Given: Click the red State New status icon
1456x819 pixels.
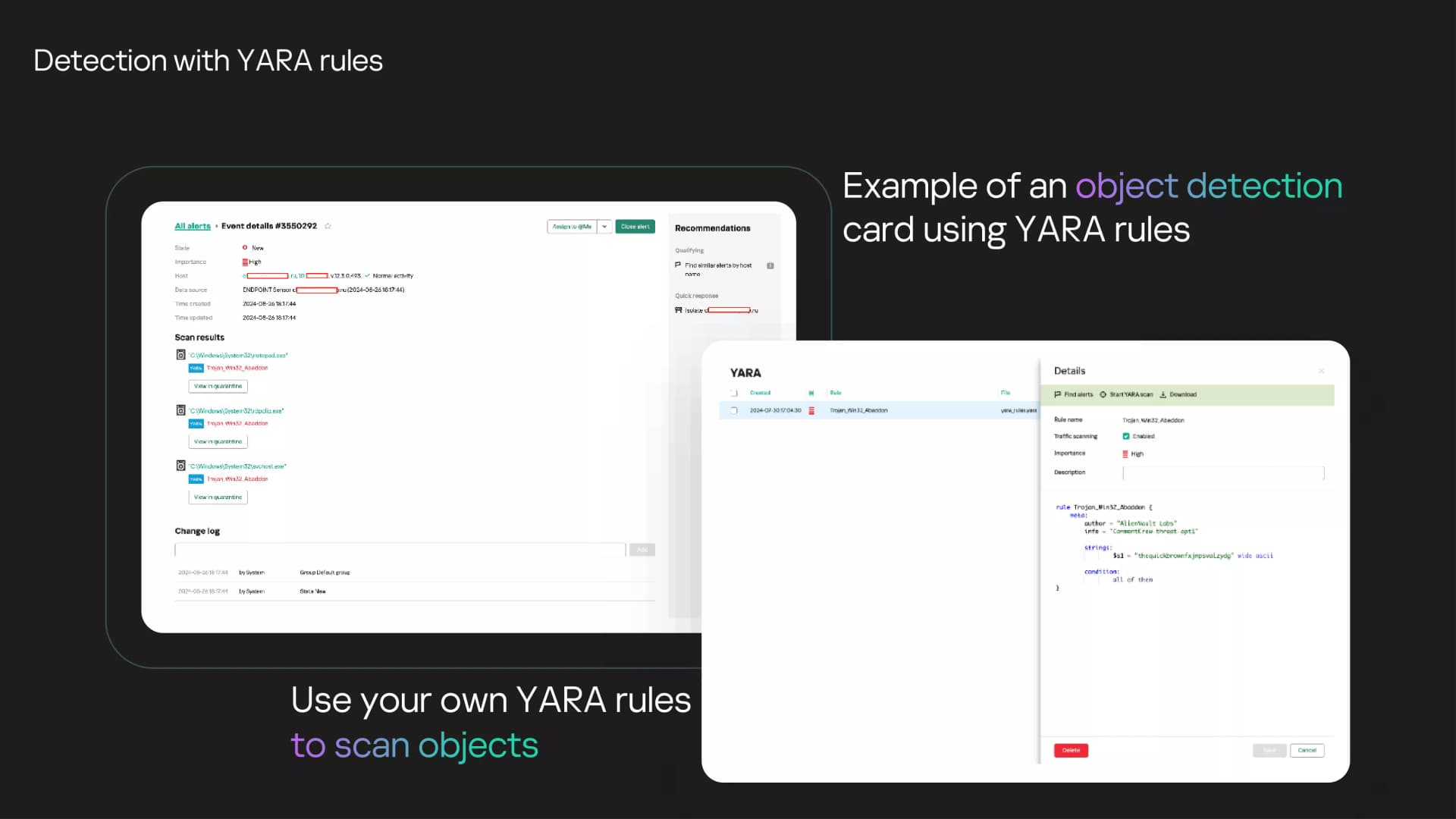Looking at the screenshot, I should click(x=245, y=247).
